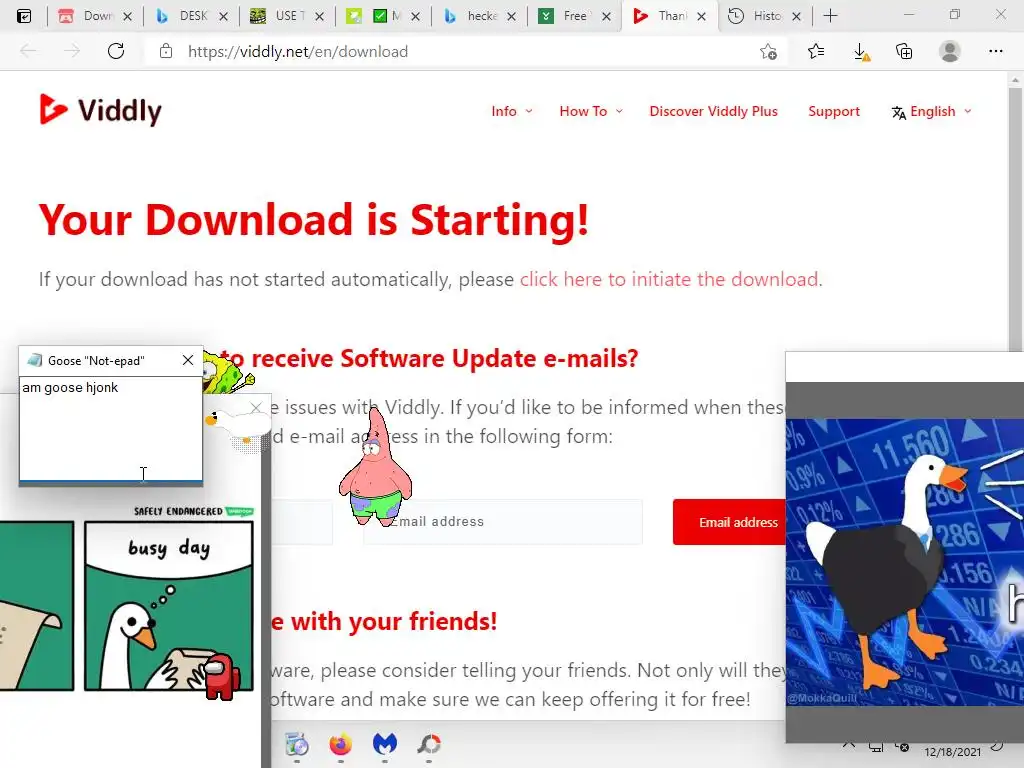Click the stock market goose meme image
The image size is (1024, 768).
pyautogui.click(x=904, y=562)
